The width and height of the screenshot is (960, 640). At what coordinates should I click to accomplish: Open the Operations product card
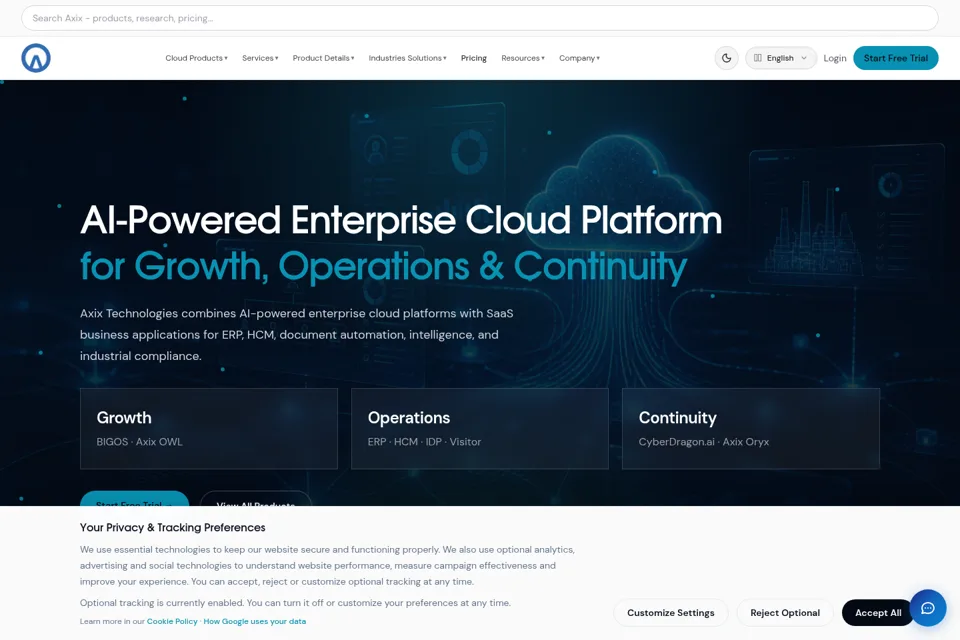click(x=480, y=429)
